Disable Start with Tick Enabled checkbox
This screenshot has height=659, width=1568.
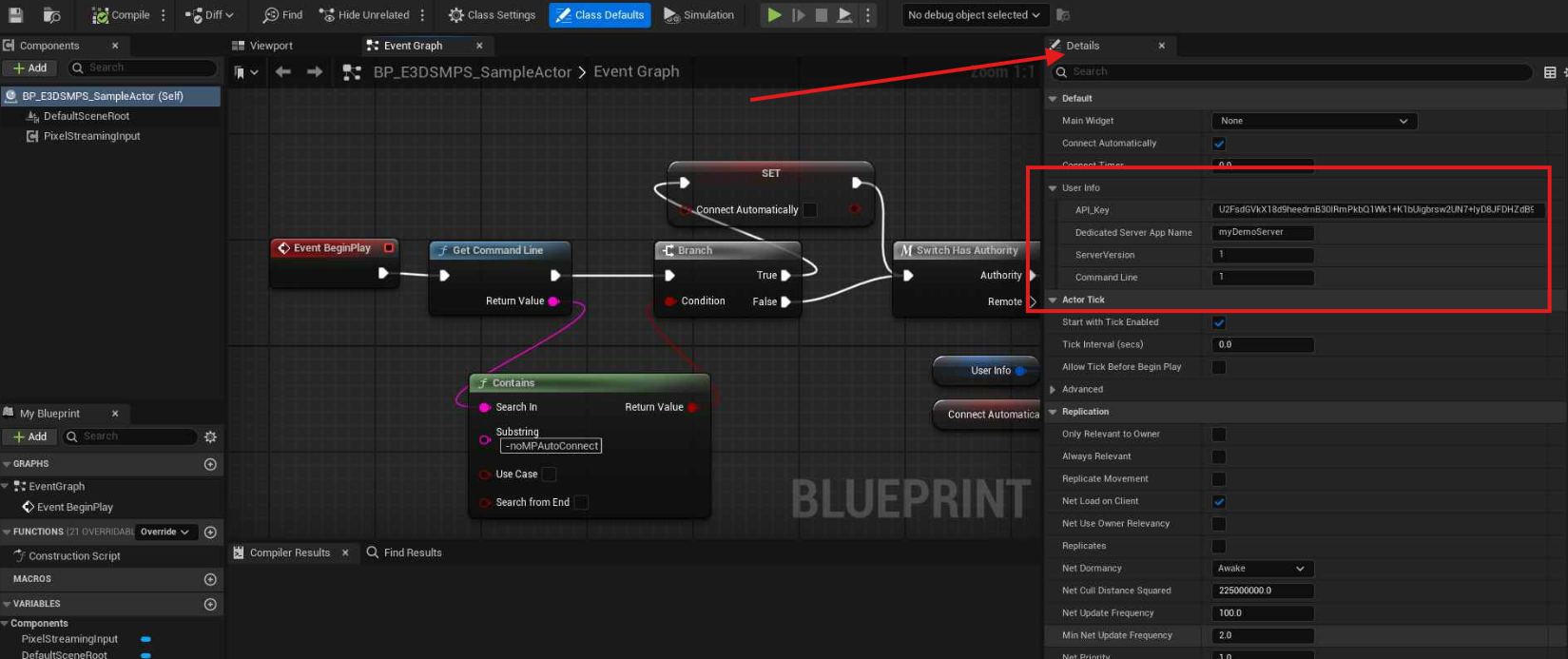point(1219,322)
